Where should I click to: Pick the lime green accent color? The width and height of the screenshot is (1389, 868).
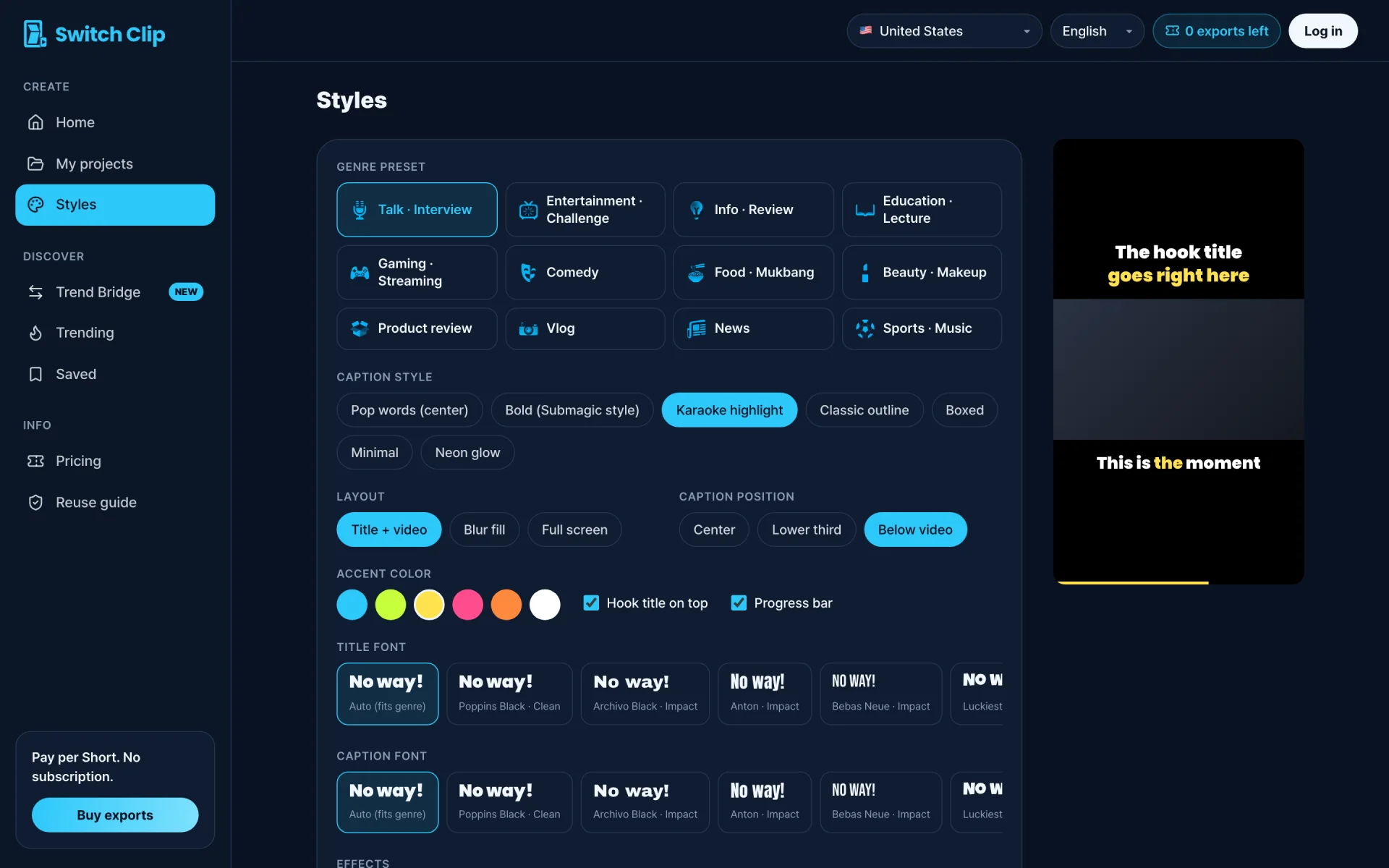click(x=391, y=605)
